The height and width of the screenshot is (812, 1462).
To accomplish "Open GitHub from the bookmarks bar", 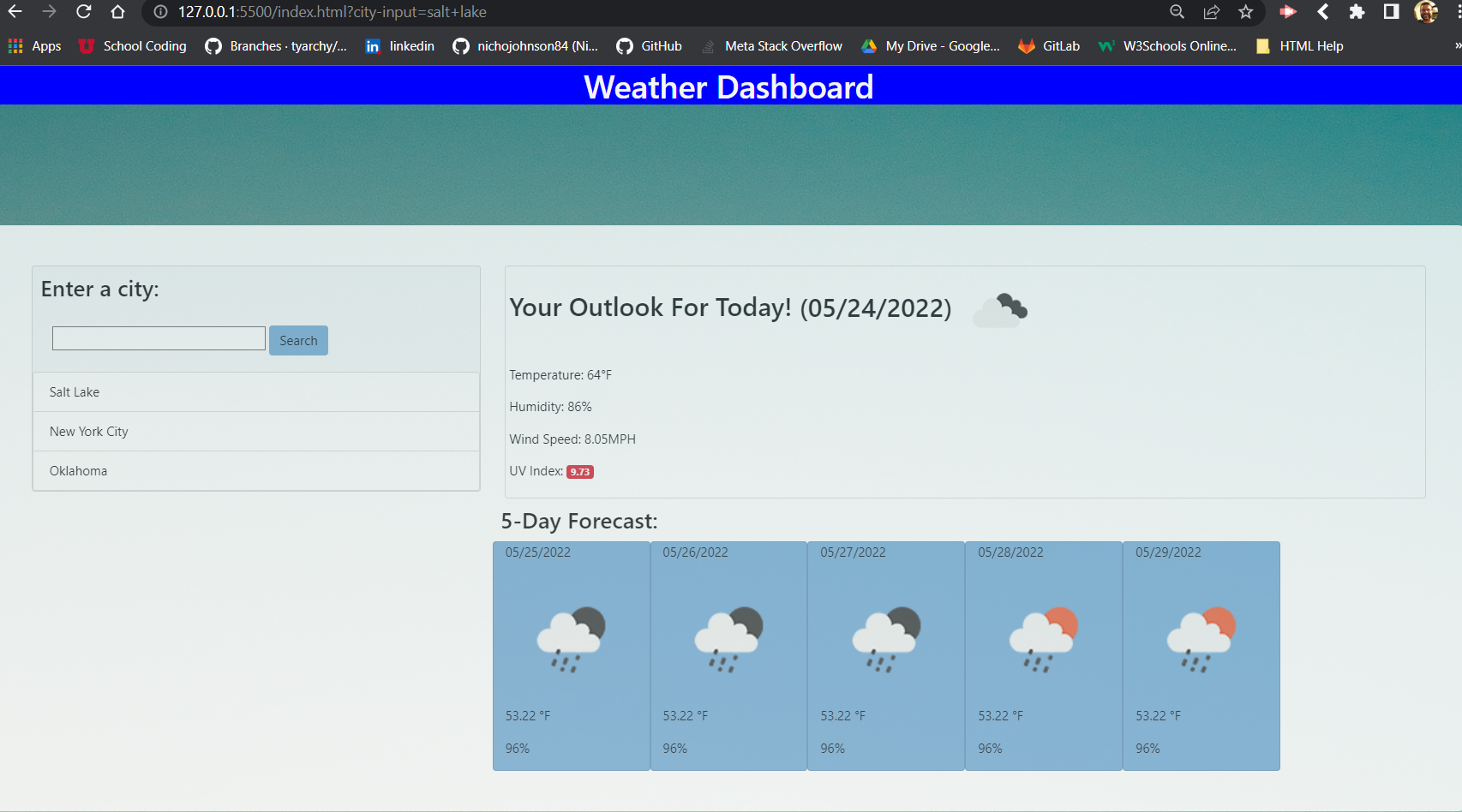I will point(660,46).
